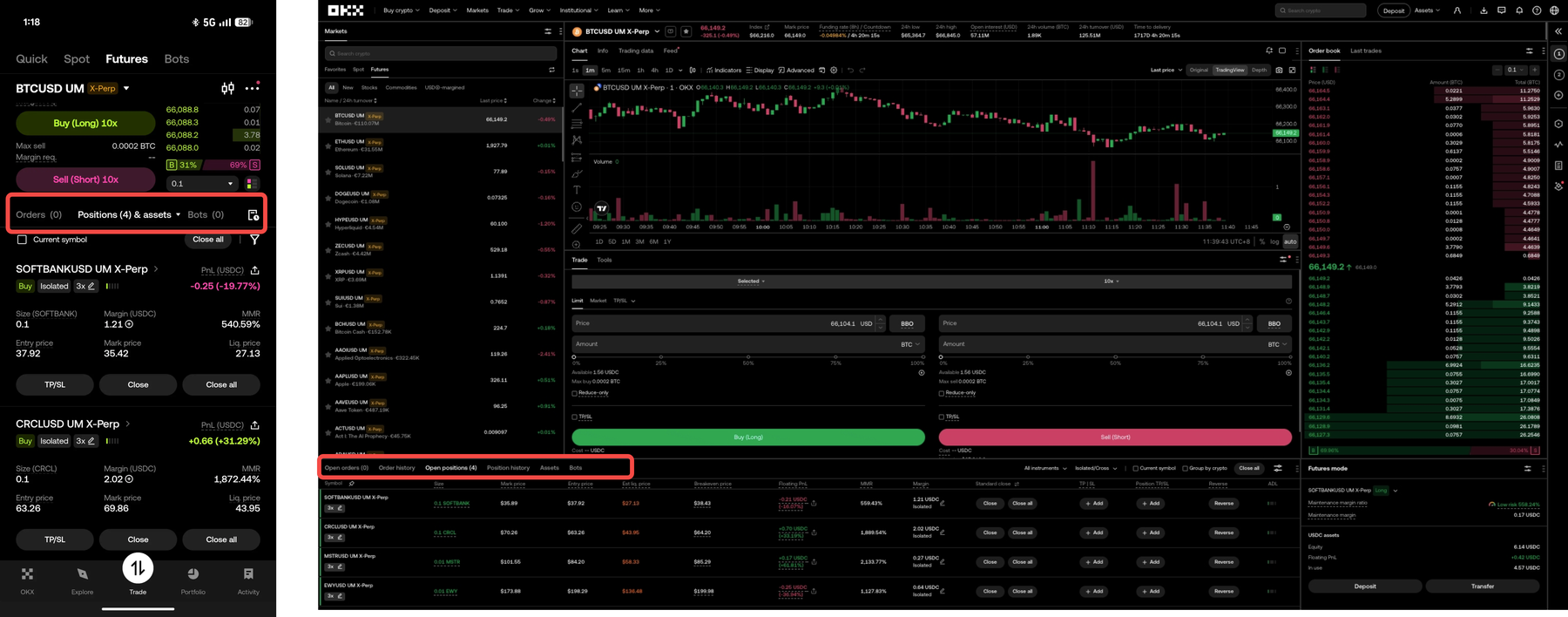
Task: Click the price alert bell icon above the chart
Action: point(1269,51)
